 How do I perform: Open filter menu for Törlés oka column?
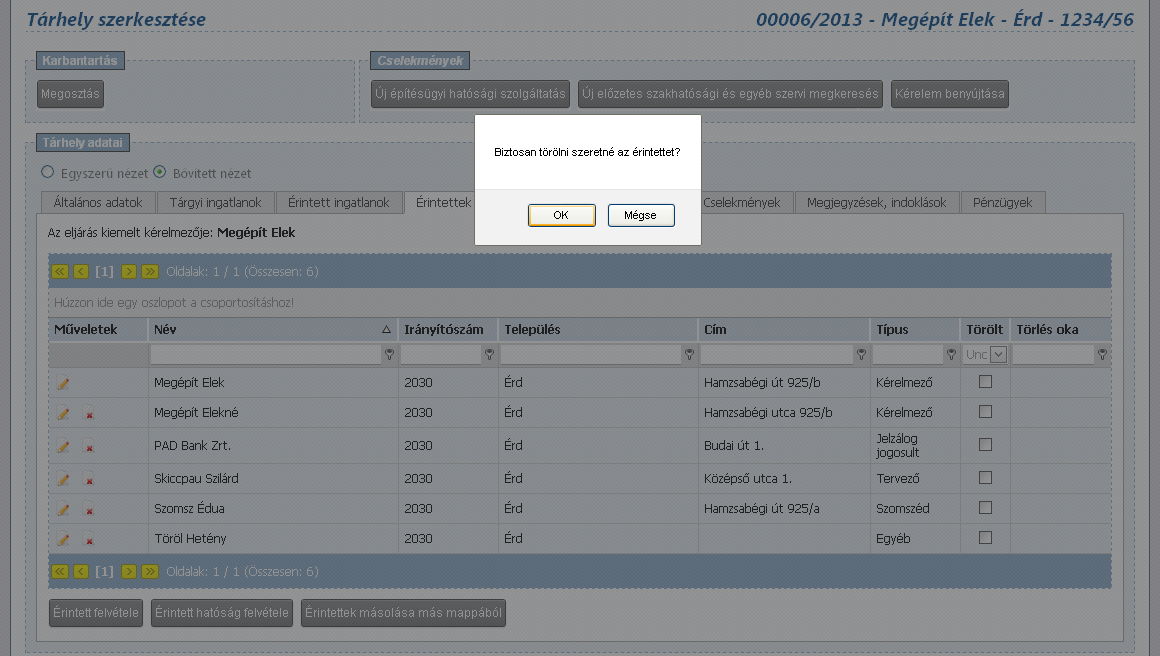pyautogui.click(x=1102, y=355)
